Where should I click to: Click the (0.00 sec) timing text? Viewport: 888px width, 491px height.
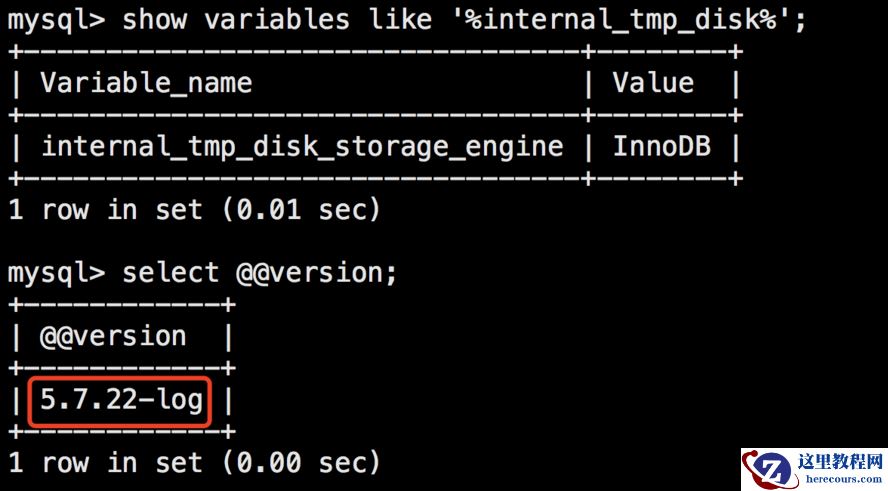point(302,463)
